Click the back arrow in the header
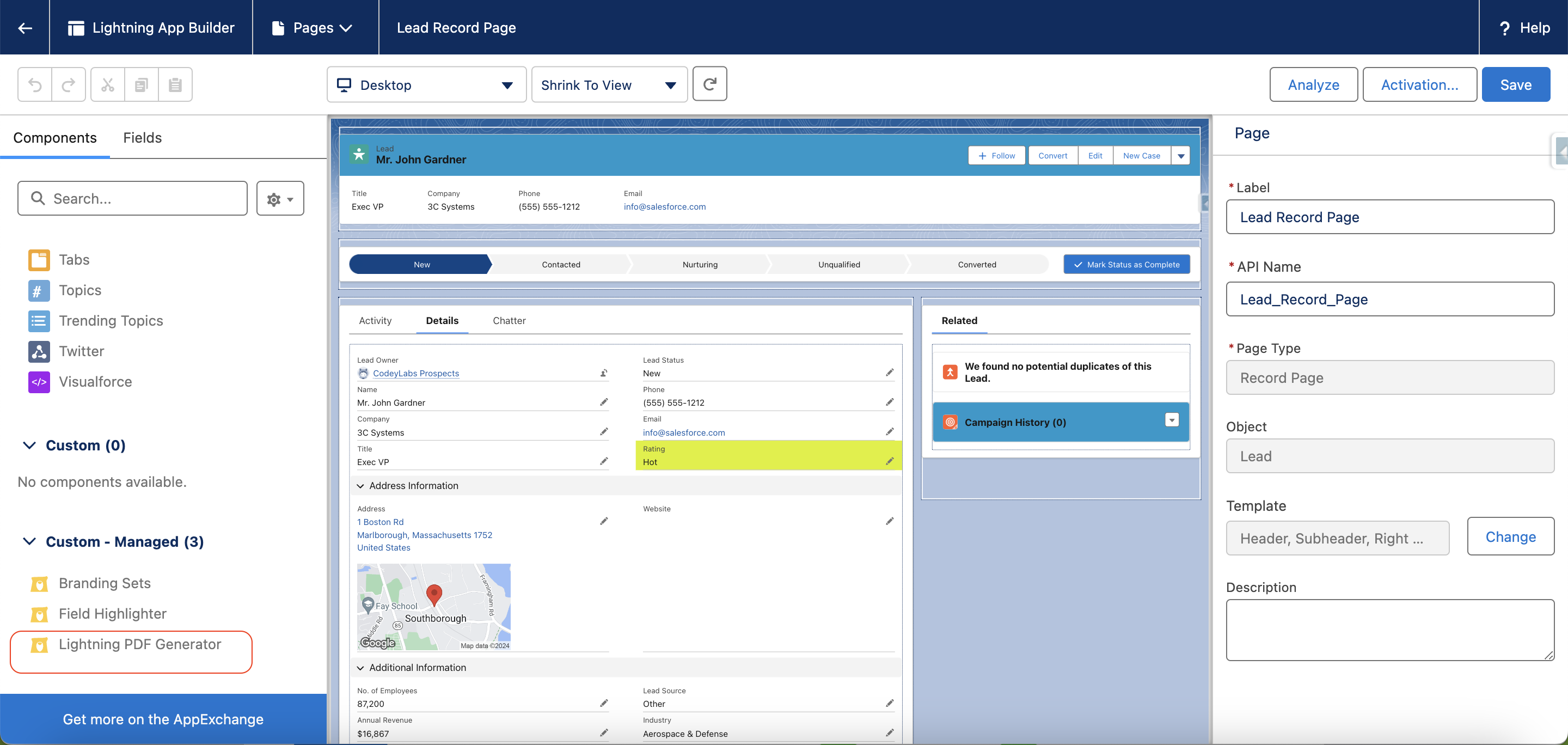The image size is (1568, 745). [25, 27]
